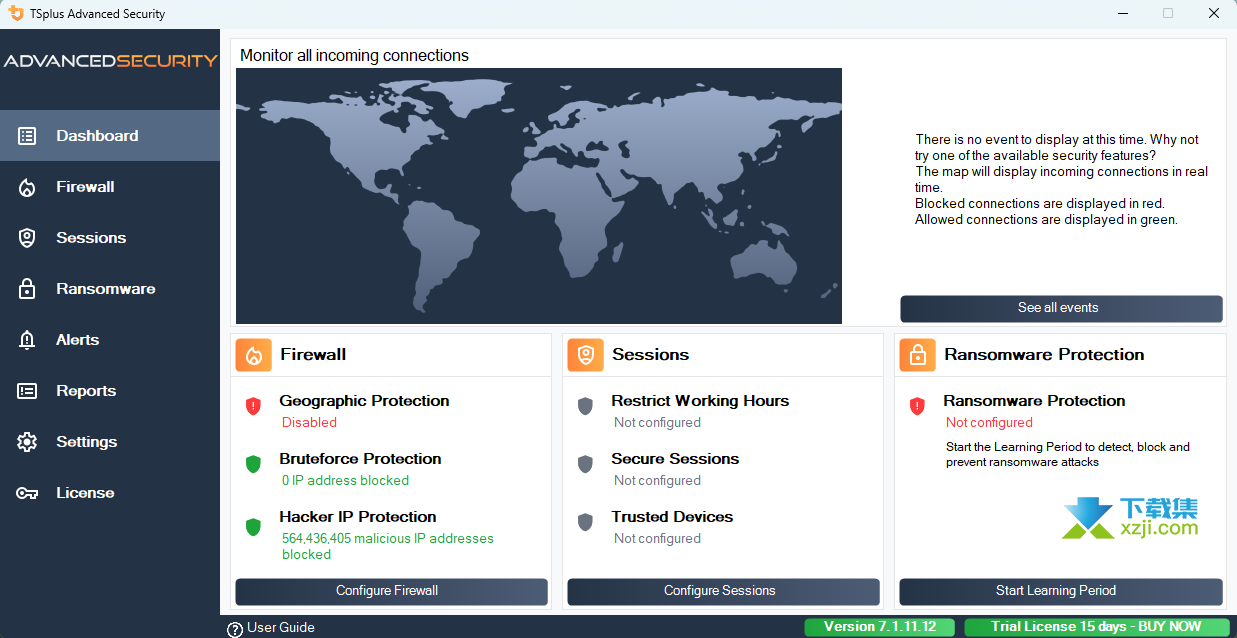
Task: Click 'Not configured' under Trusted Devices
Action: (657, 539)
